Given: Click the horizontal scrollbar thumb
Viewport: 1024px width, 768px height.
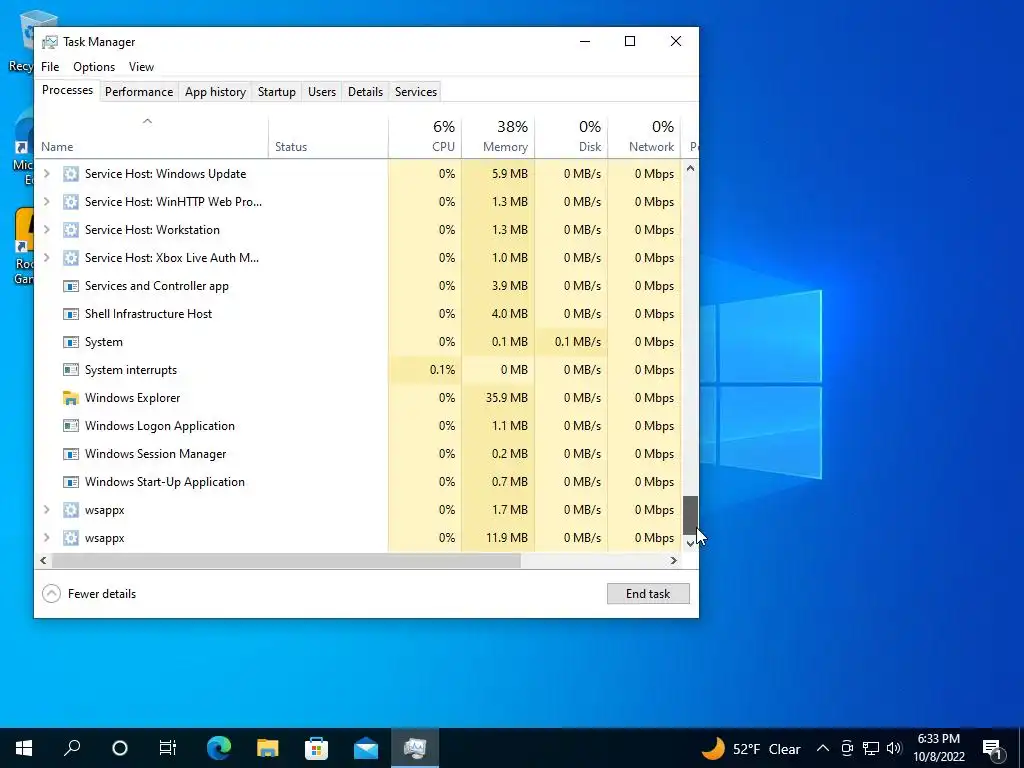Looking at the screenshot, I should 286,561.
